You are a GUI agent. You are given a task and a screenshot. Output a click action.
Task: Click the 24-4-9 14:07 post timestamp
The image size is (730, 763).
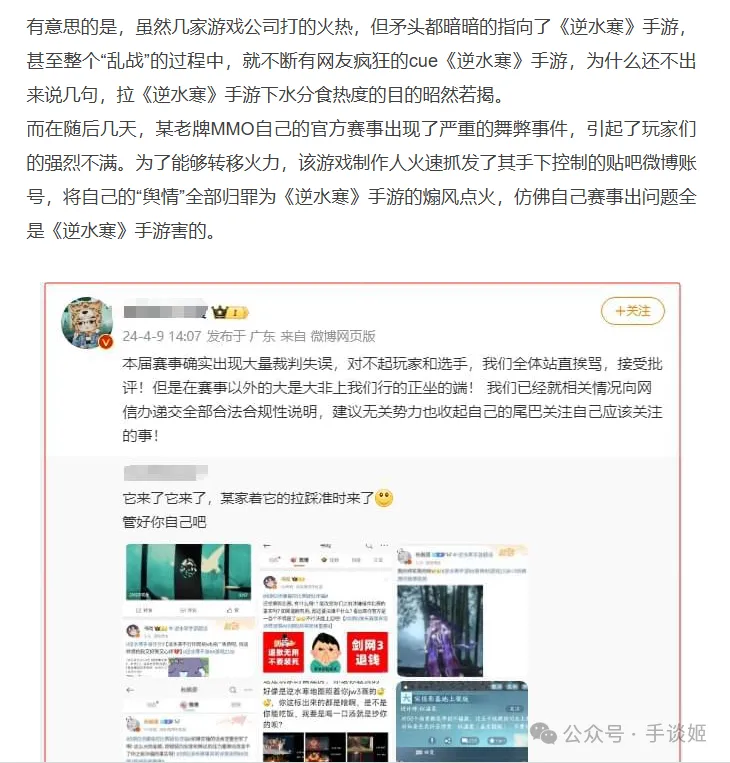[162, 336]
